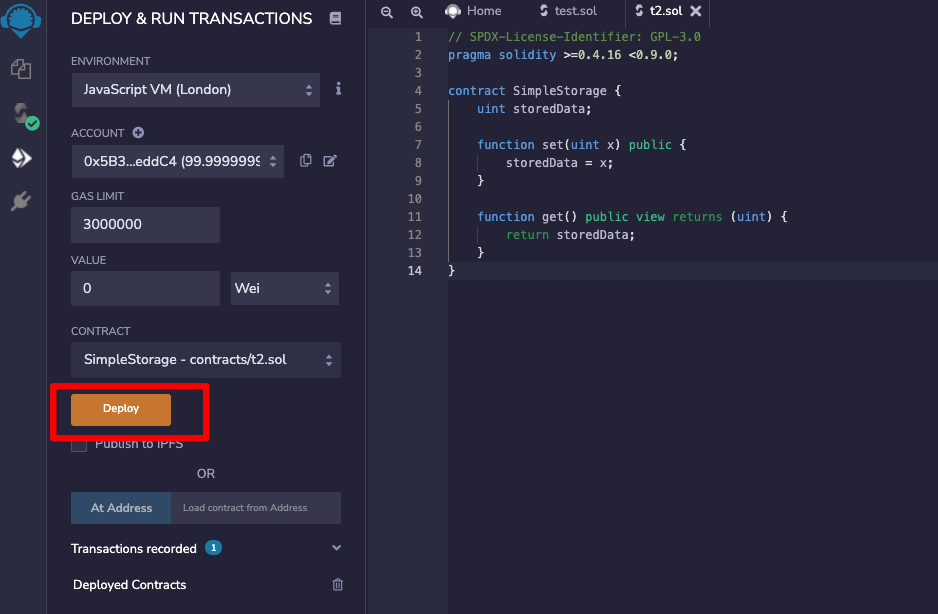This screenshot has width=938, height=614.
Task: Add a new account with plus icon
Action: click(138, 133)
